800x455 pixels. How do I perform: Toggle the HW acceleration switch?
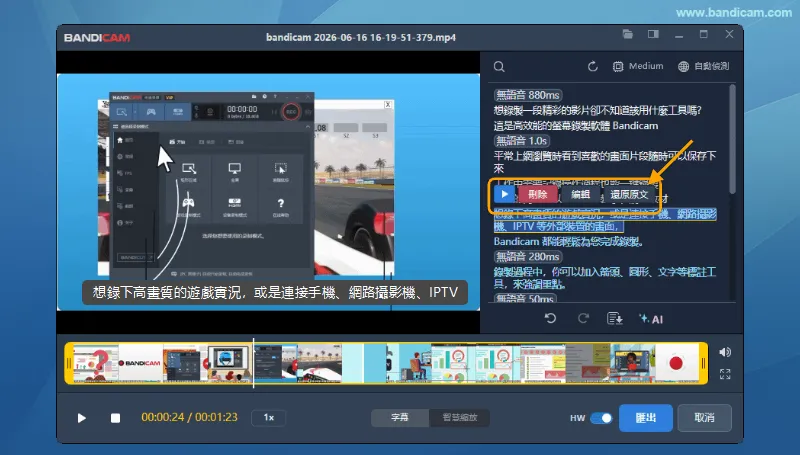[601, 418]
